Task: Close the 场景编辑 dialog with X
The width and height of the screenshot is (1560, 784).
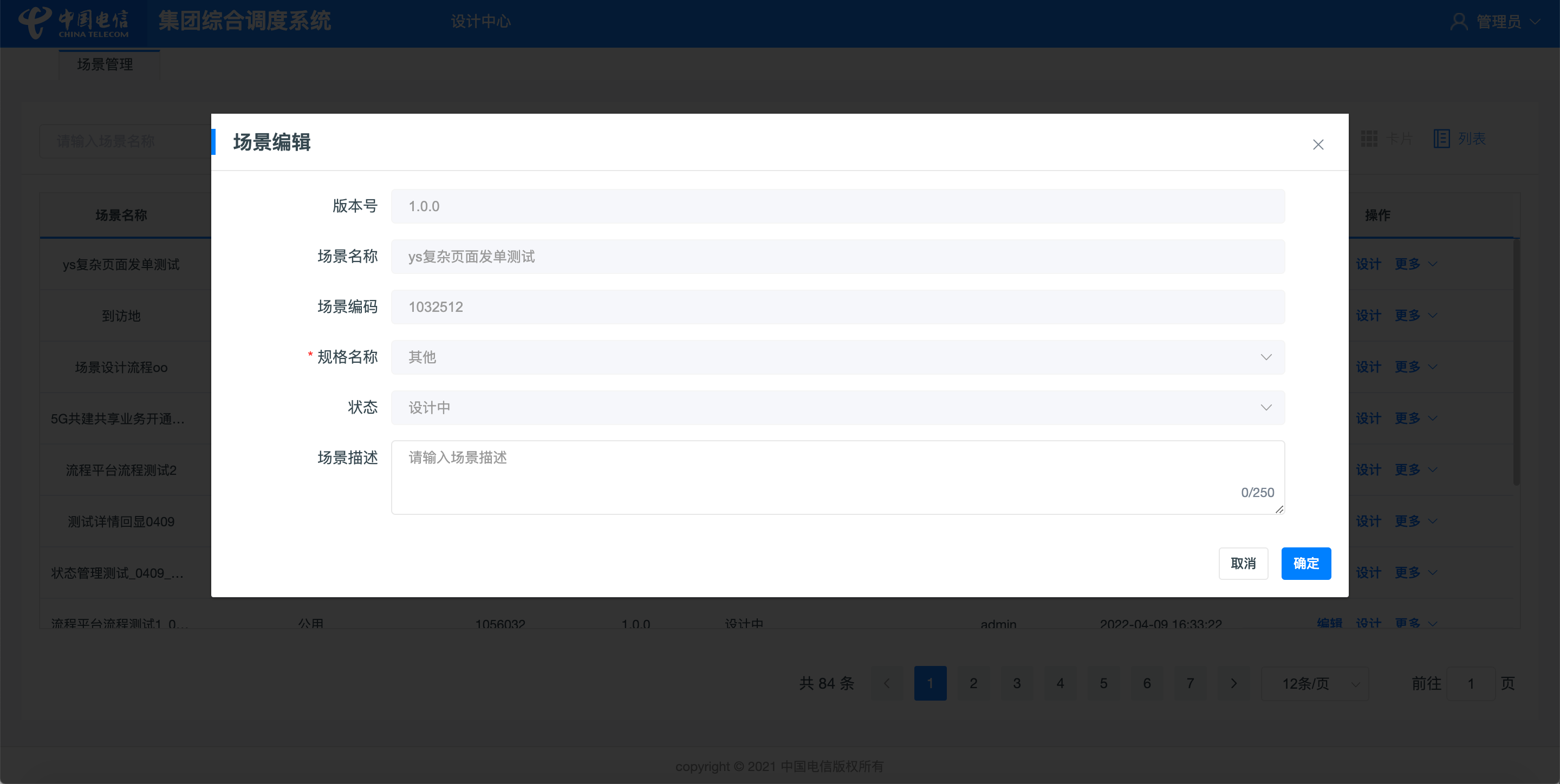Action: (x=1318, y=145)
